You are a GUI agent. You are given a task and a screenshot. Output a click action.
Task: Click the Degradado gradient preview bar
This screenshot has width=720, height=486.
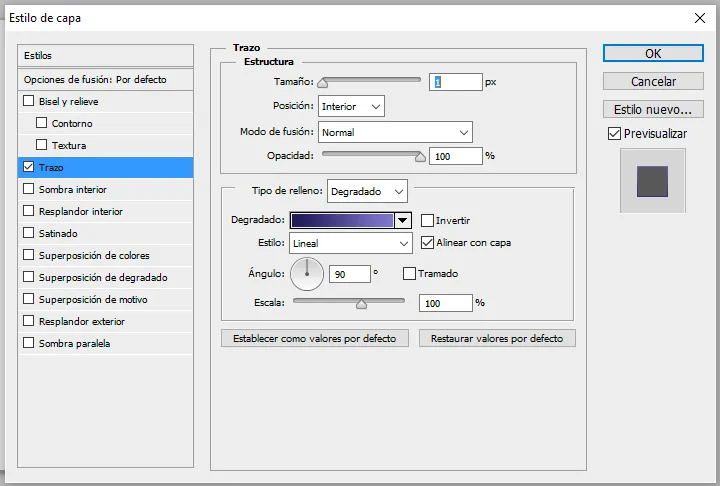coord(342,220)
